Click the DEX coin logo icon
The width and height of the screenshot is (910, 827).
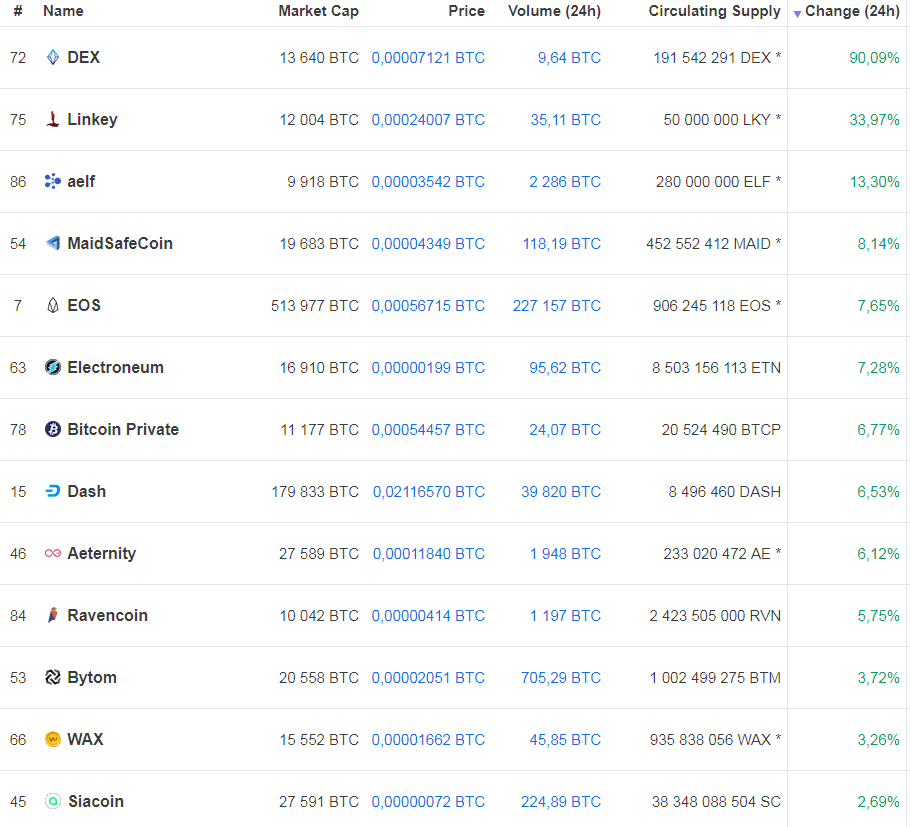pos(53,57)
